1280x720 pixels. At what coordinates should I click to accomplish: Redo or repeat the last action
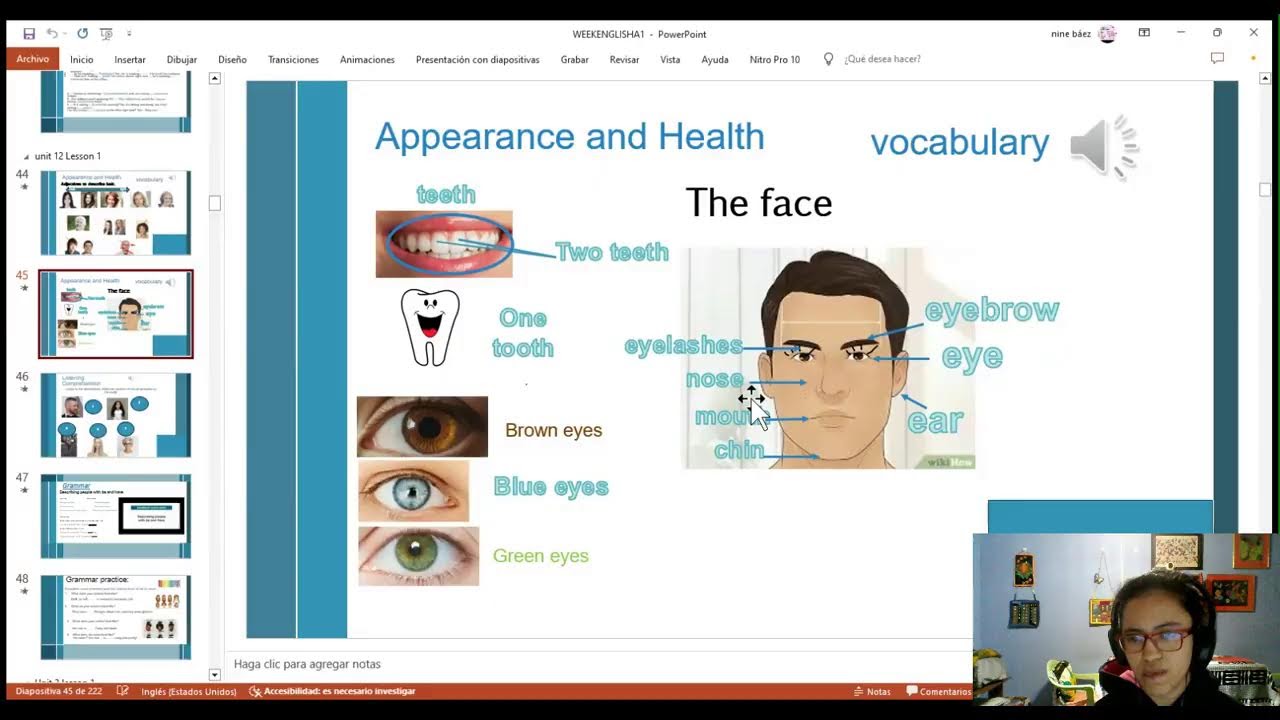coord(82,33)
